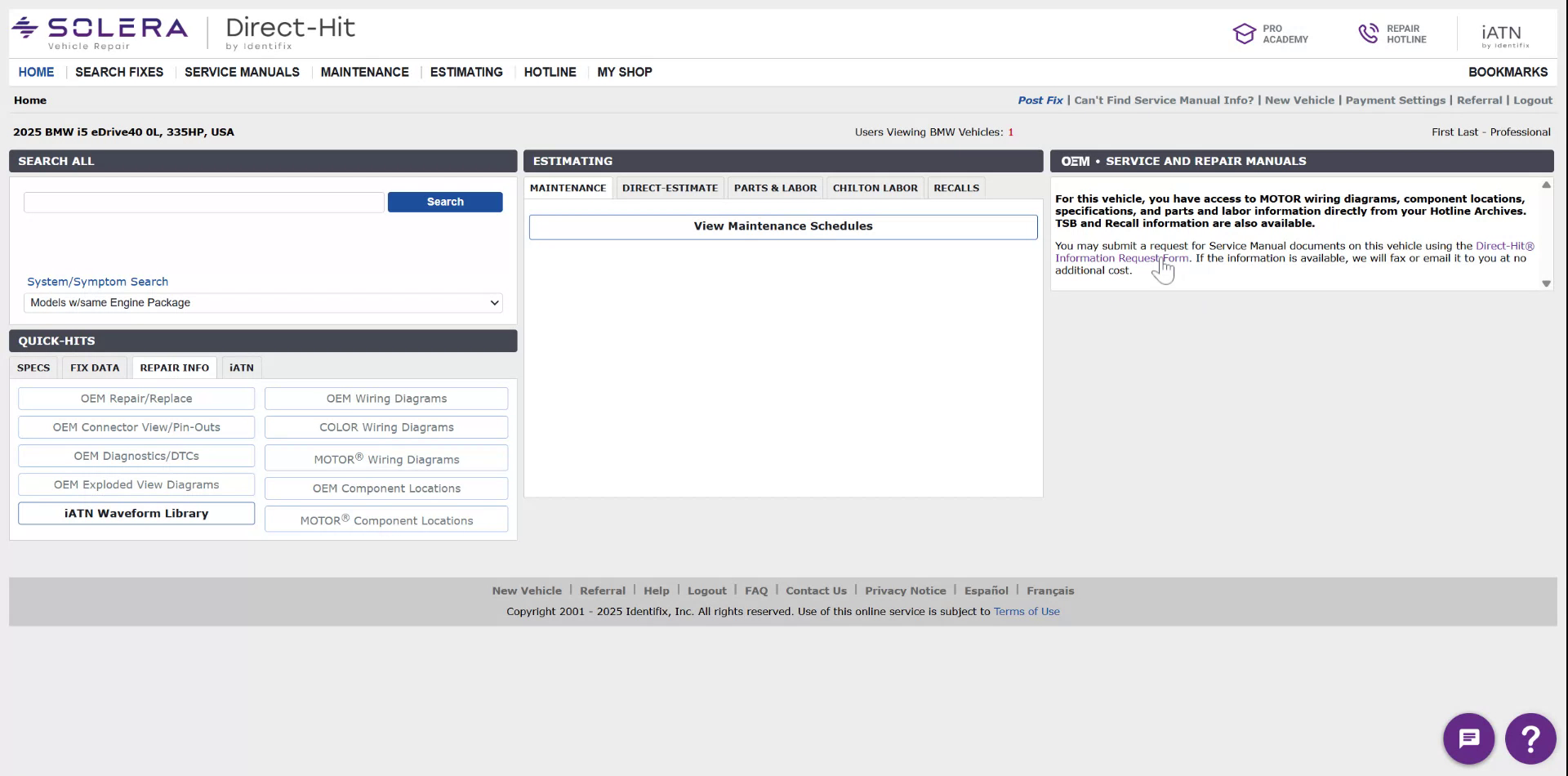Screen dimensions: 1568x776
Task: Open the Models w/same Engine Package dropdown
Action: tap(261, 302)
